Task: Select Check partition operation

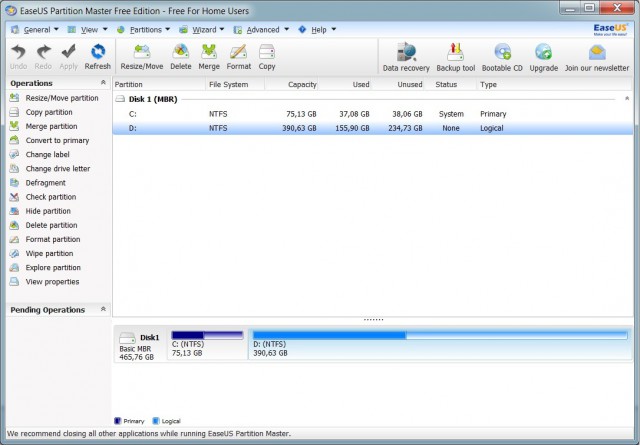Action: click(x=43, y=197)
